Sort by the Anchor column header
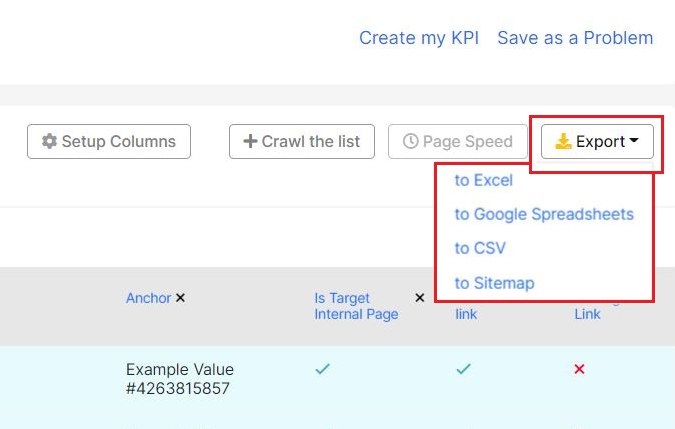The image size is (675, 429). point(149,298)
